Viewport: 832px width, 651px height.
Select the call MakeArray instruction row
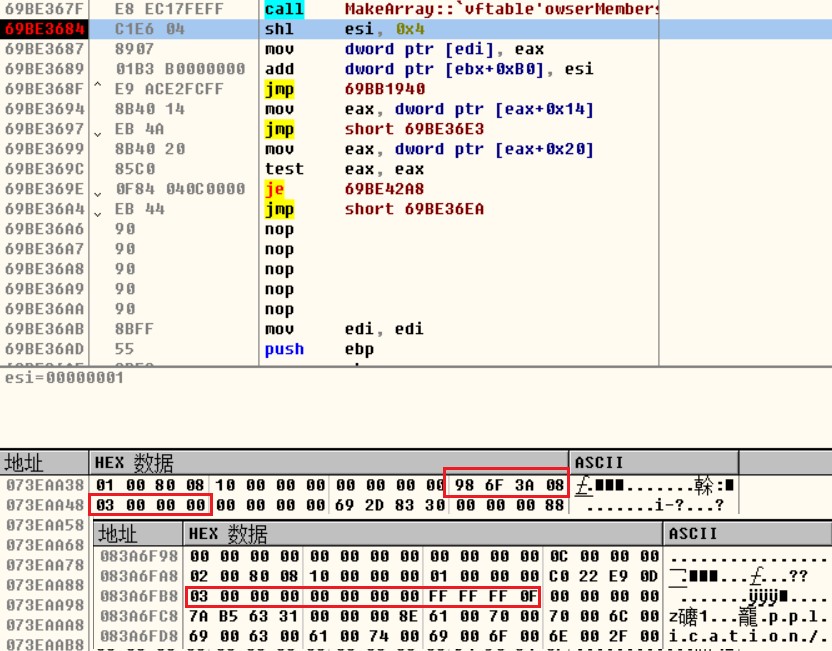pyautogui.click(x=400, y=9)
